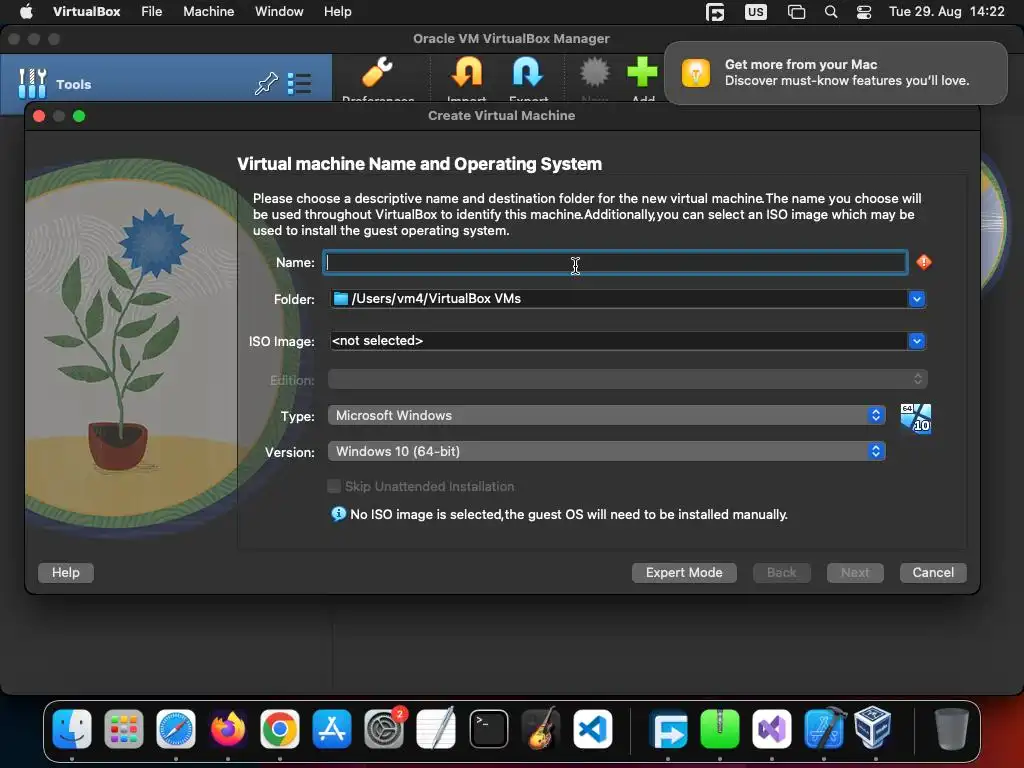Open the Tools list menu icon
The height and width of the screenshot is (768, 1024).
299,84
